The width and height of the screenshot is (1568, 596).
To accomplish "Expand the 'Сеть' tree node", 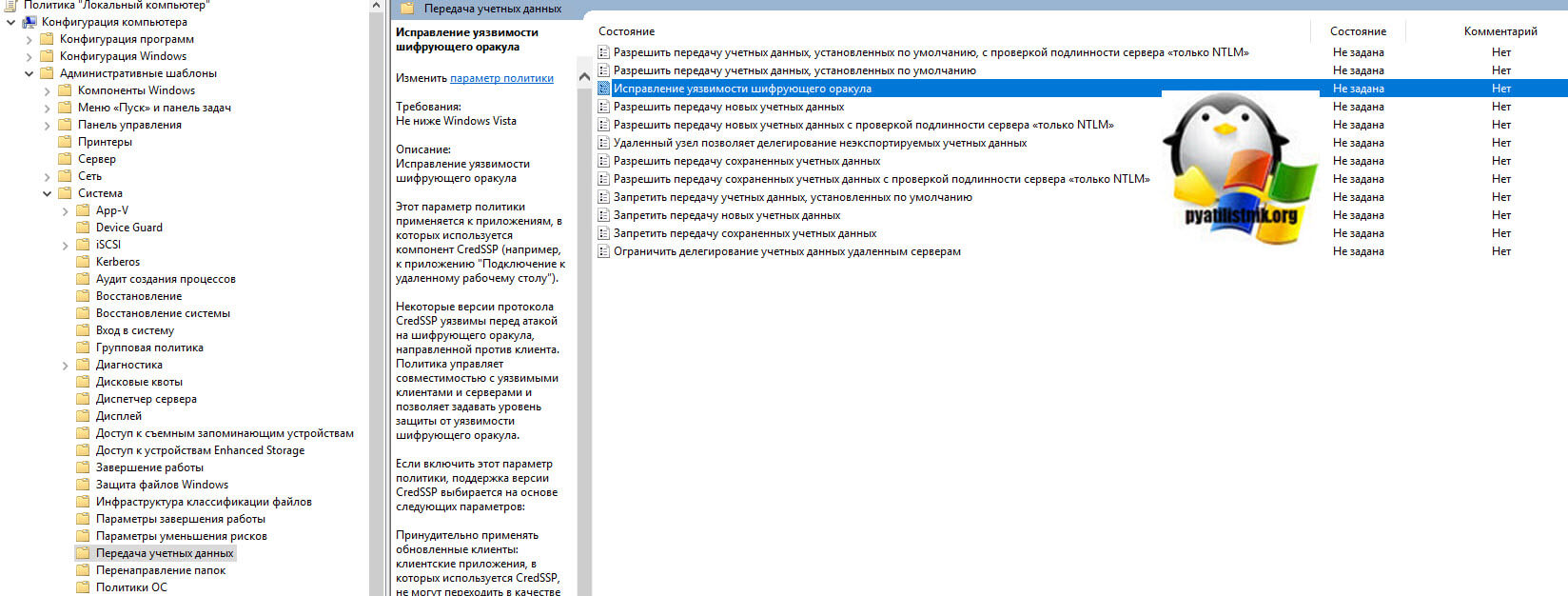I will [47, 176].
